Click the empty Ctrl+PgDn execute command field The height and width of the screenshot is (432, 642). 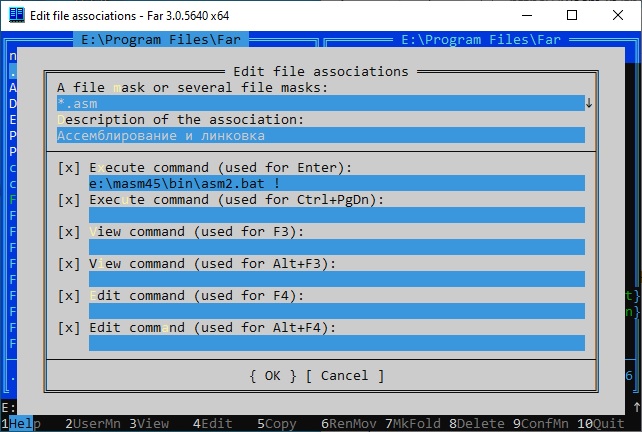click(336, 215)
